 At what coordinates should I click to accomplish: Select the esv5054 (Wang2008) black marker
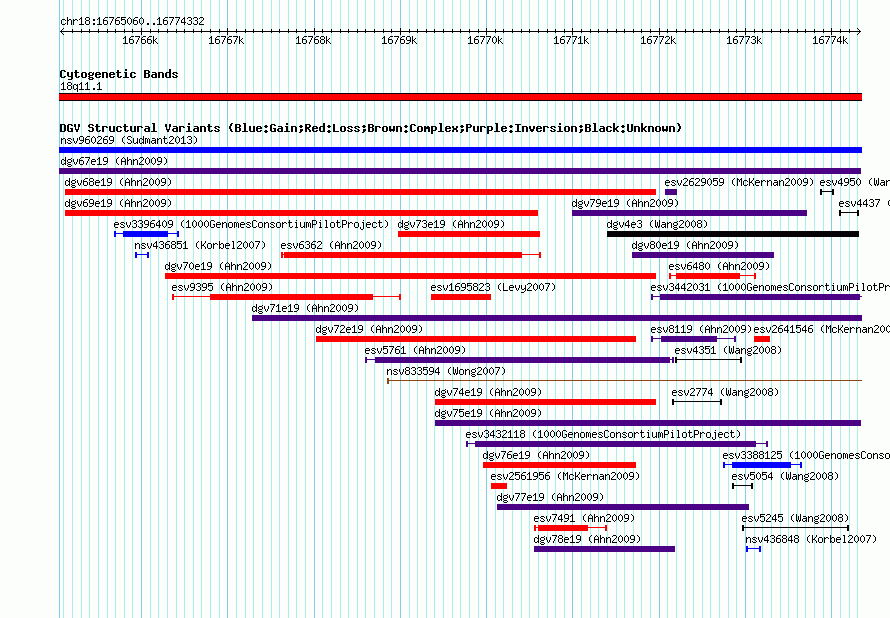[x=742, y=486]
